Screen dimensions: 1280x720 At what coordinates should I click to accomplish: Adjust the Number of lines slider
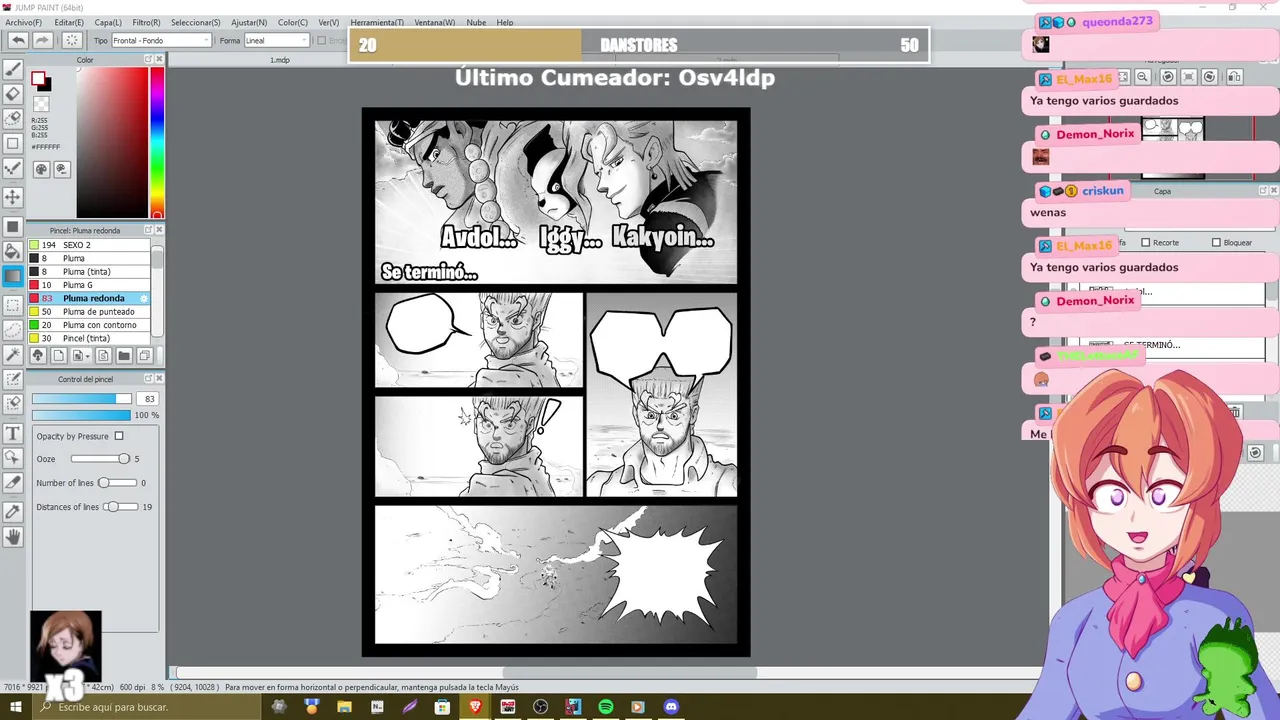pos(117,483)
